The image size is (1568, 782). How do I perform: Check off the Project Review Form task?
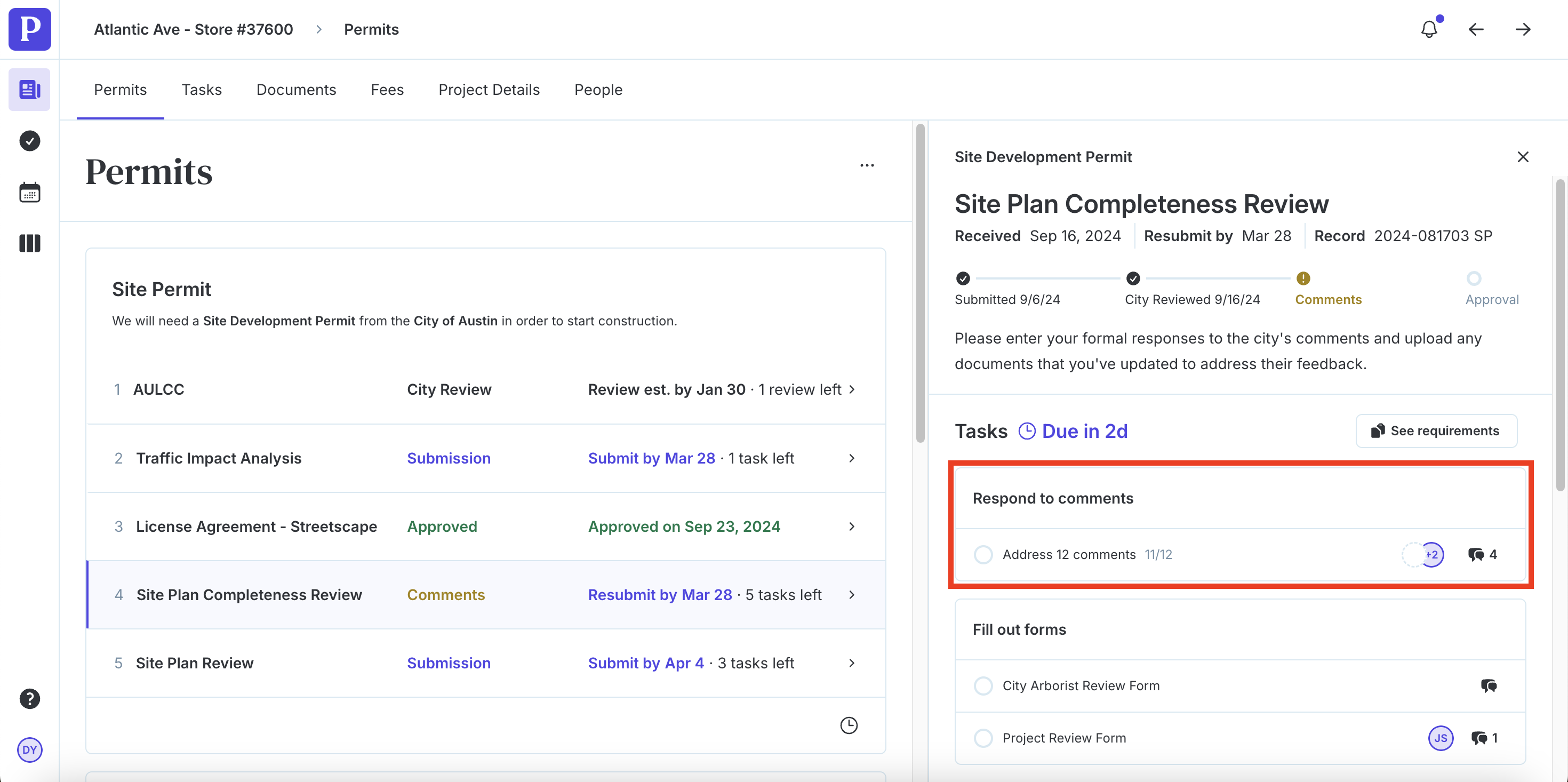983,738
